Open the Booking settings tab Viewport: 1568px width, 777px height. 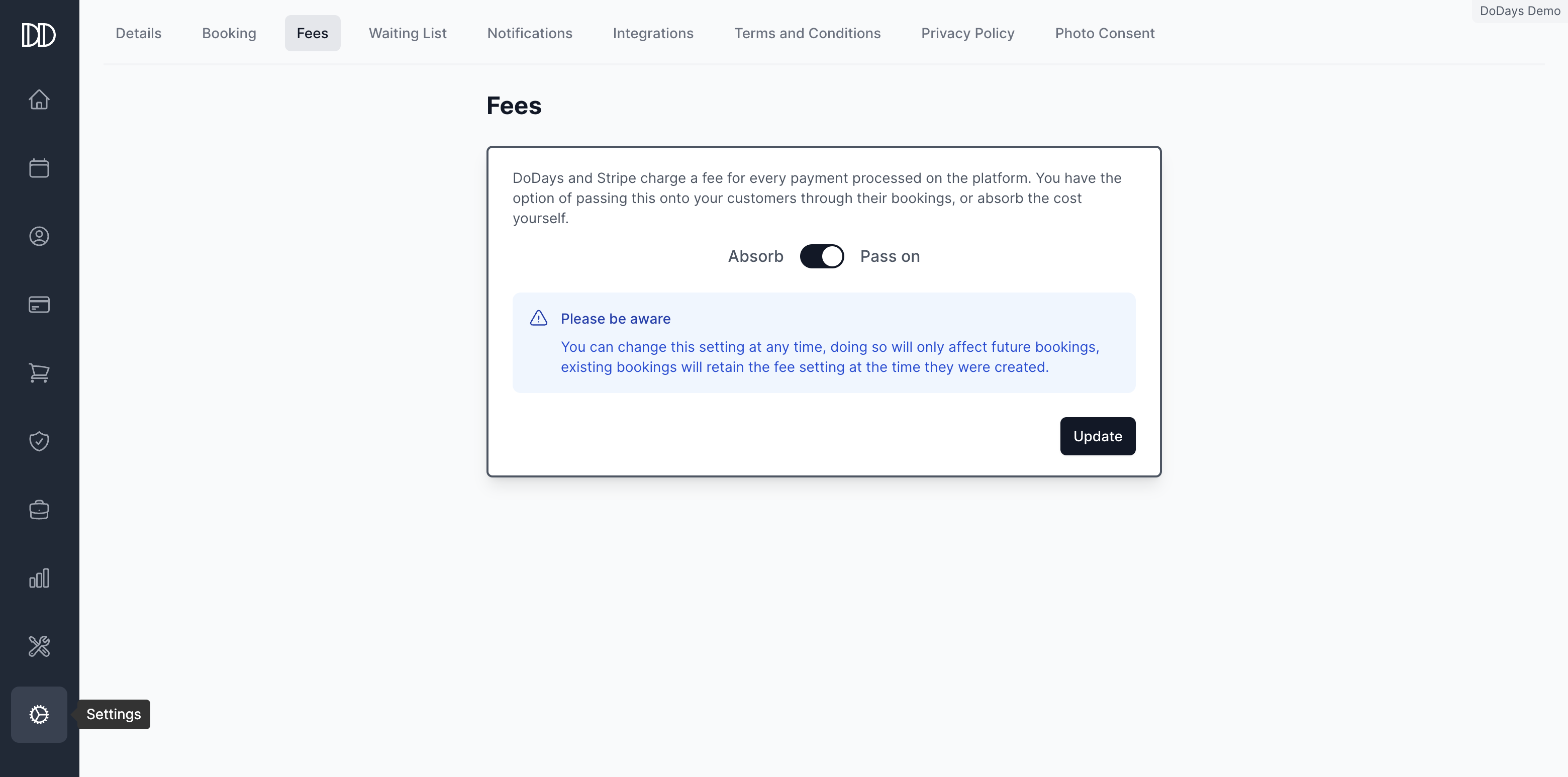[x=229, y=33]
